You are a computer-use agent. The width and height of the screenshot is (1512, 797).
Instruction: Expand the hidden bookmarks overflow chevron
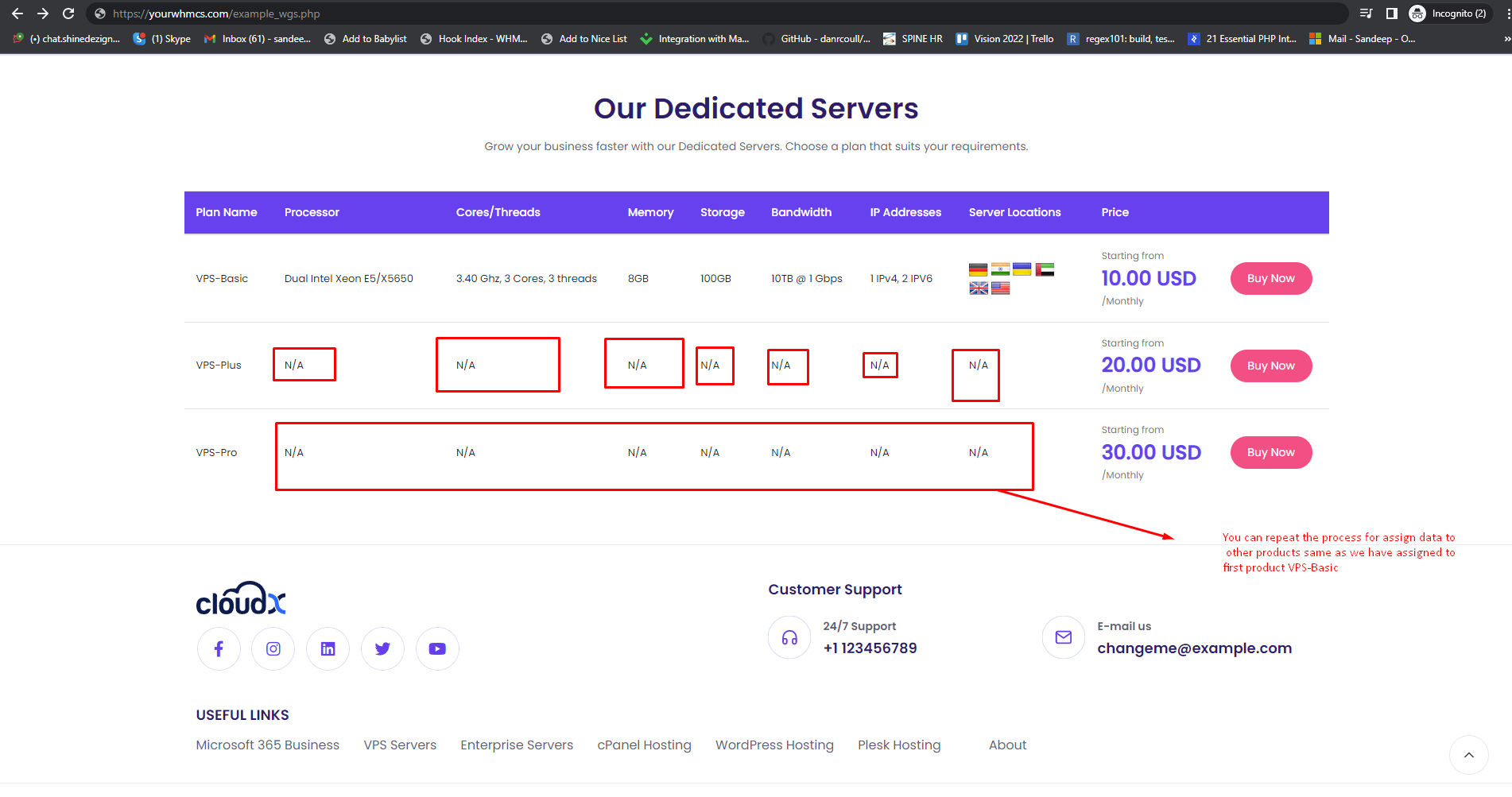click(1506, 38)
